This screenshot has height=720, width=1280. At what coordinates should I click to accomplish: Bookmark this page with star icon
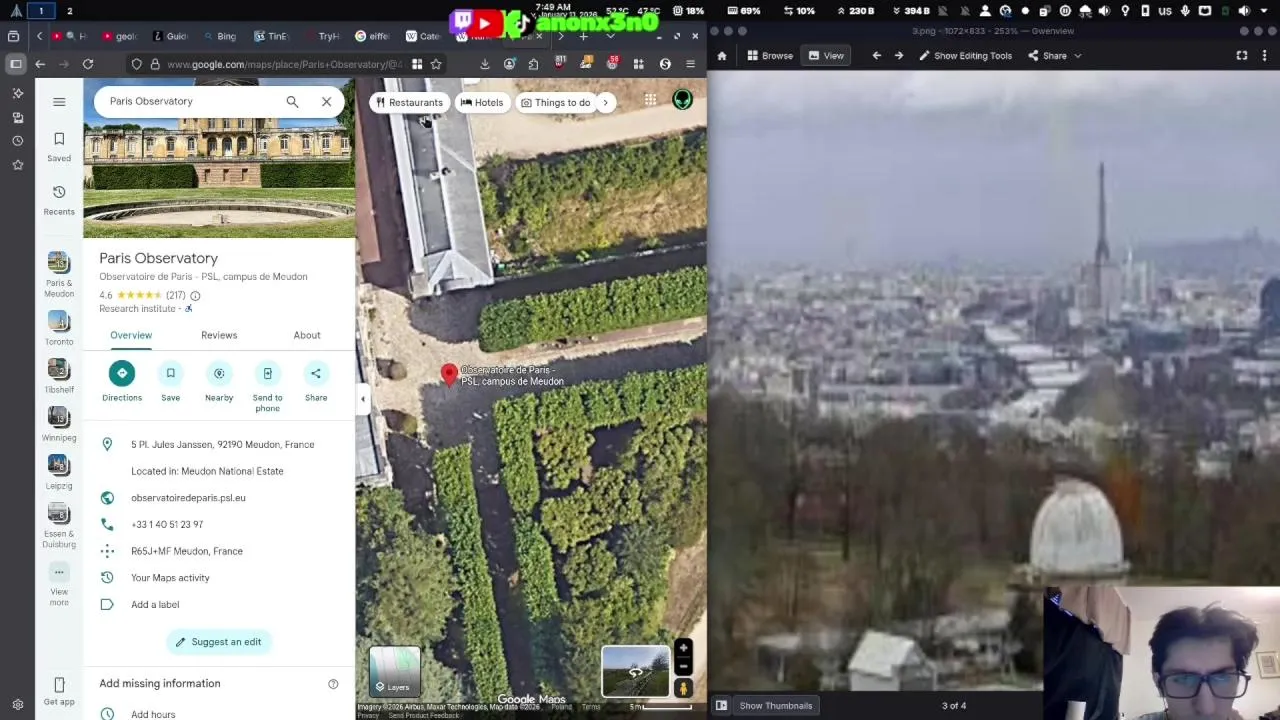click(x=436, y=64)
